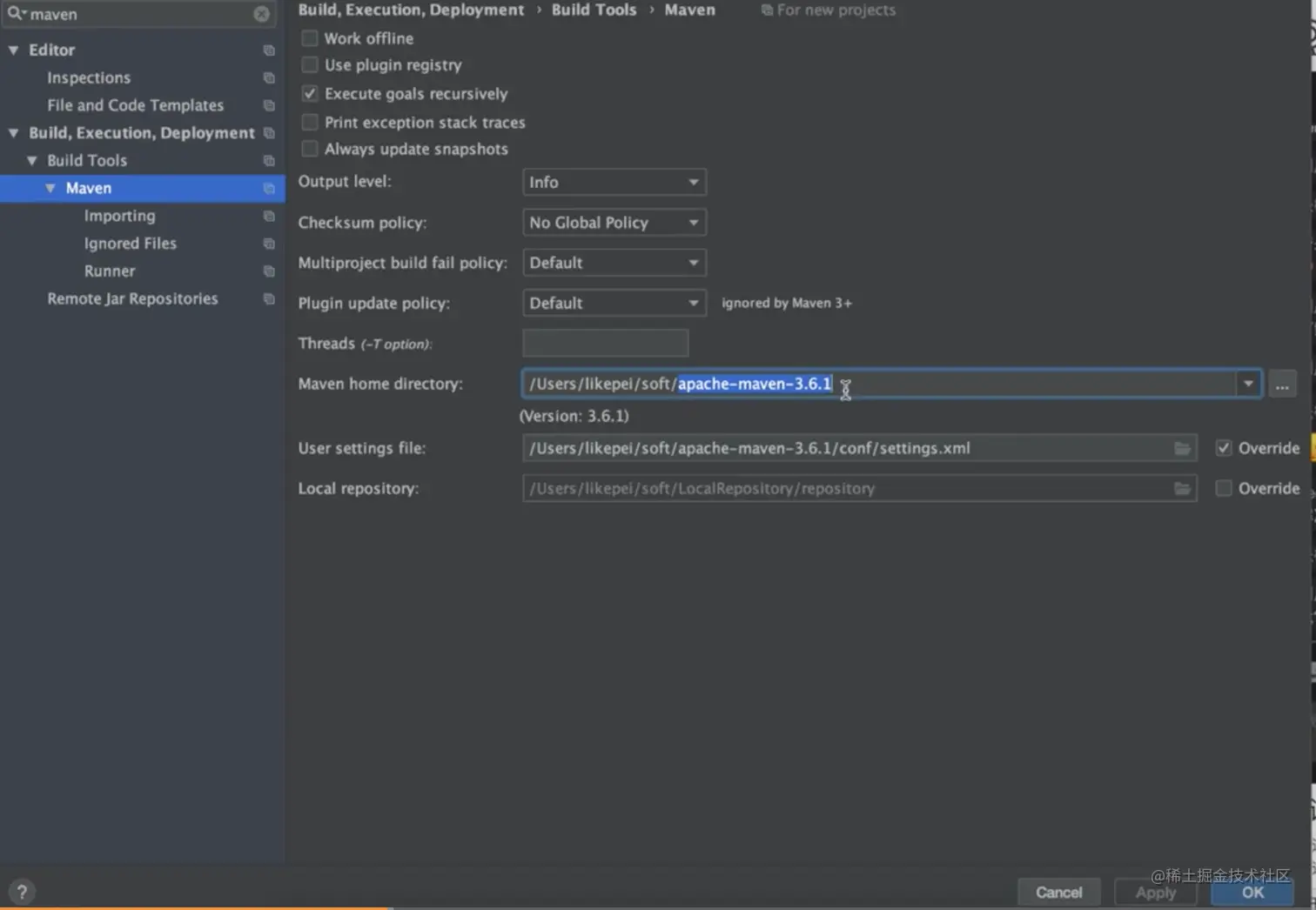Click the Cancel button
This screenshot has width=1316, height=910.
pos(1058,893)
